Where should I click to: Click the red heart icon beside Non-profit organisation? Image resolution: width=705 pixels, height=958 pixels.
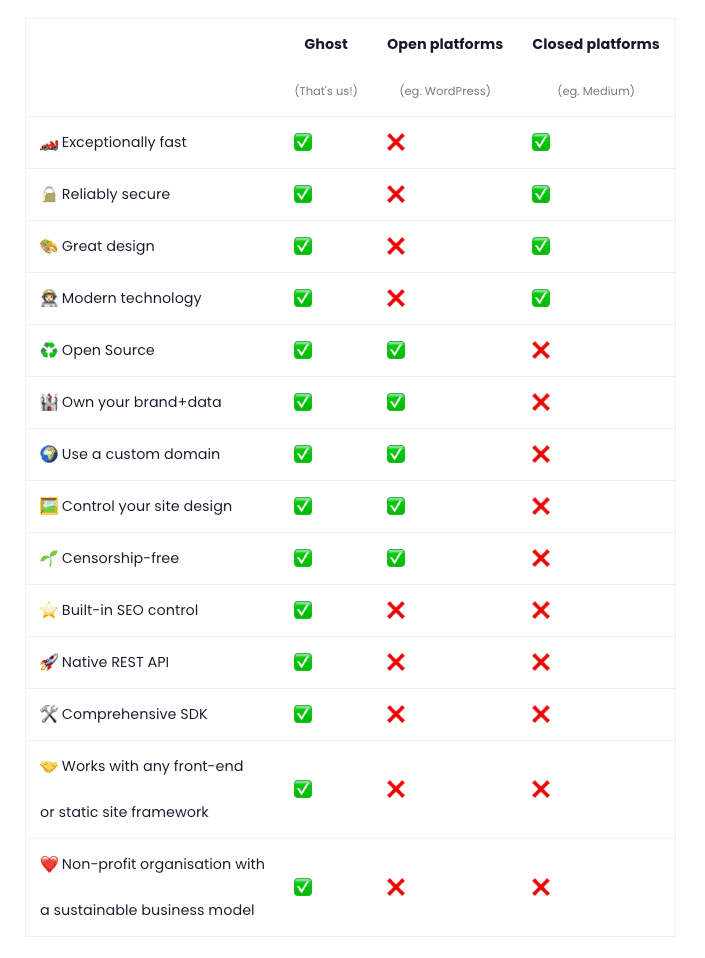coord(49,864)
